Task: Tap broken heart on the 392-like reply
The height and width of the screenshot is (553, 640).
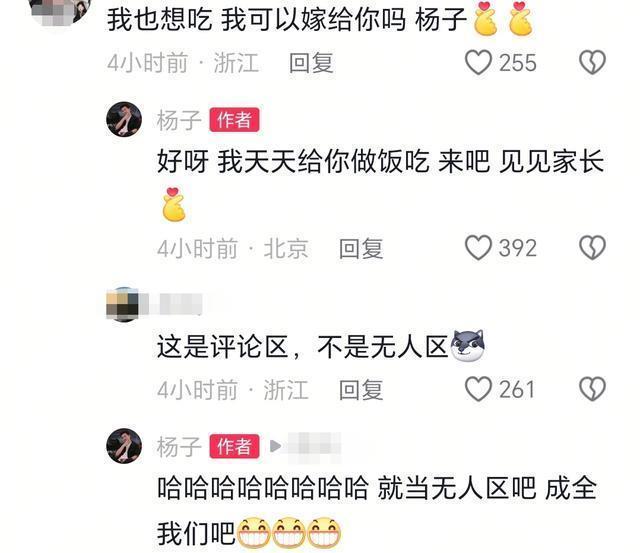Action: (x=592, y=248)
